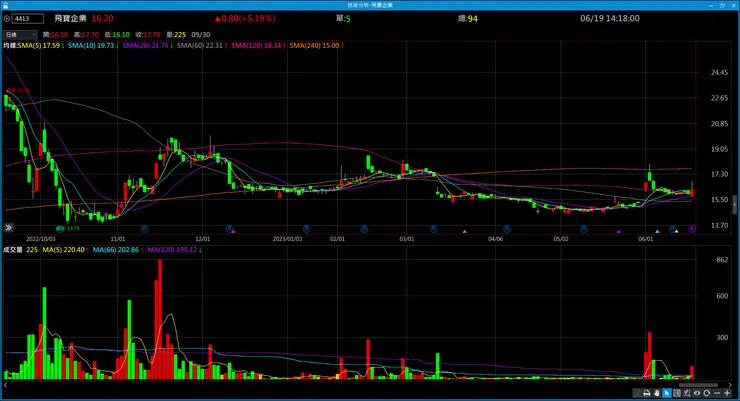Click the circular refresh icon
740x401 pixels.
tap(706, 393)
